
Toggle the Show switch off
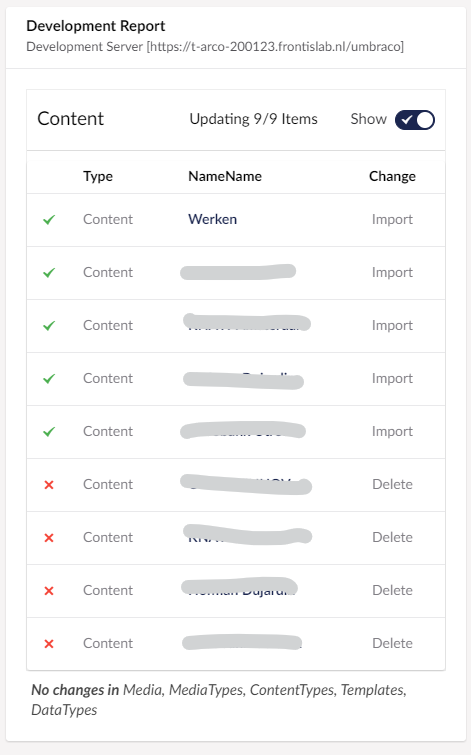click(x=415, y=120)
